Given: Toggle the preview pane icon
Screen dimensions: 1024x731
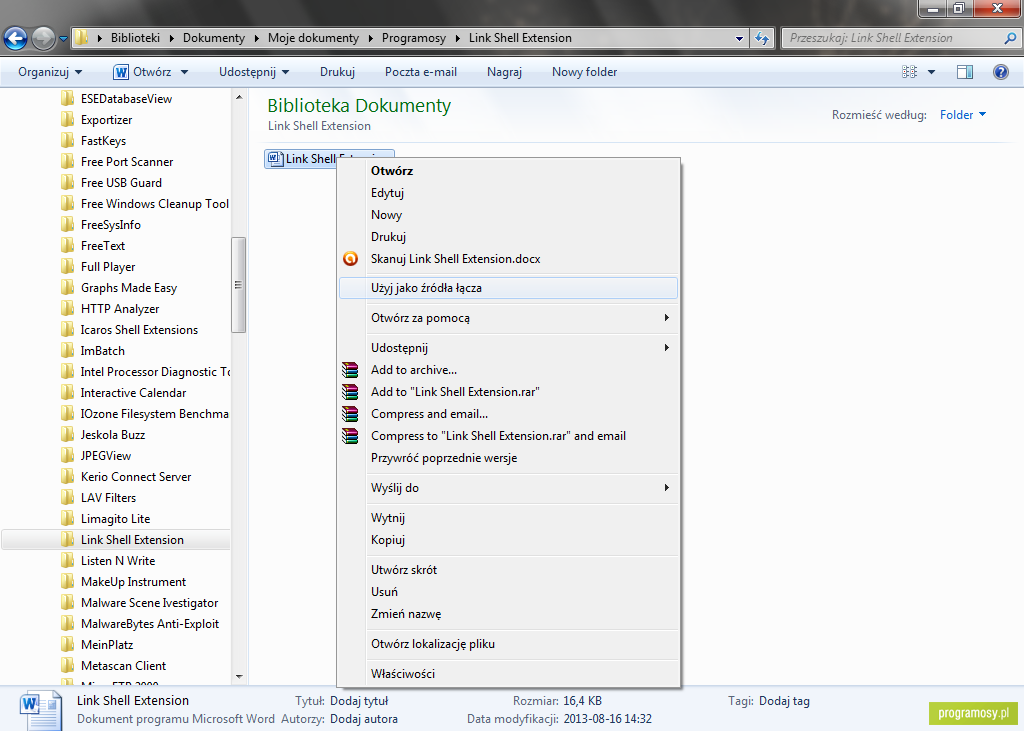Looking at the screenshot, I should pos(965,72).
